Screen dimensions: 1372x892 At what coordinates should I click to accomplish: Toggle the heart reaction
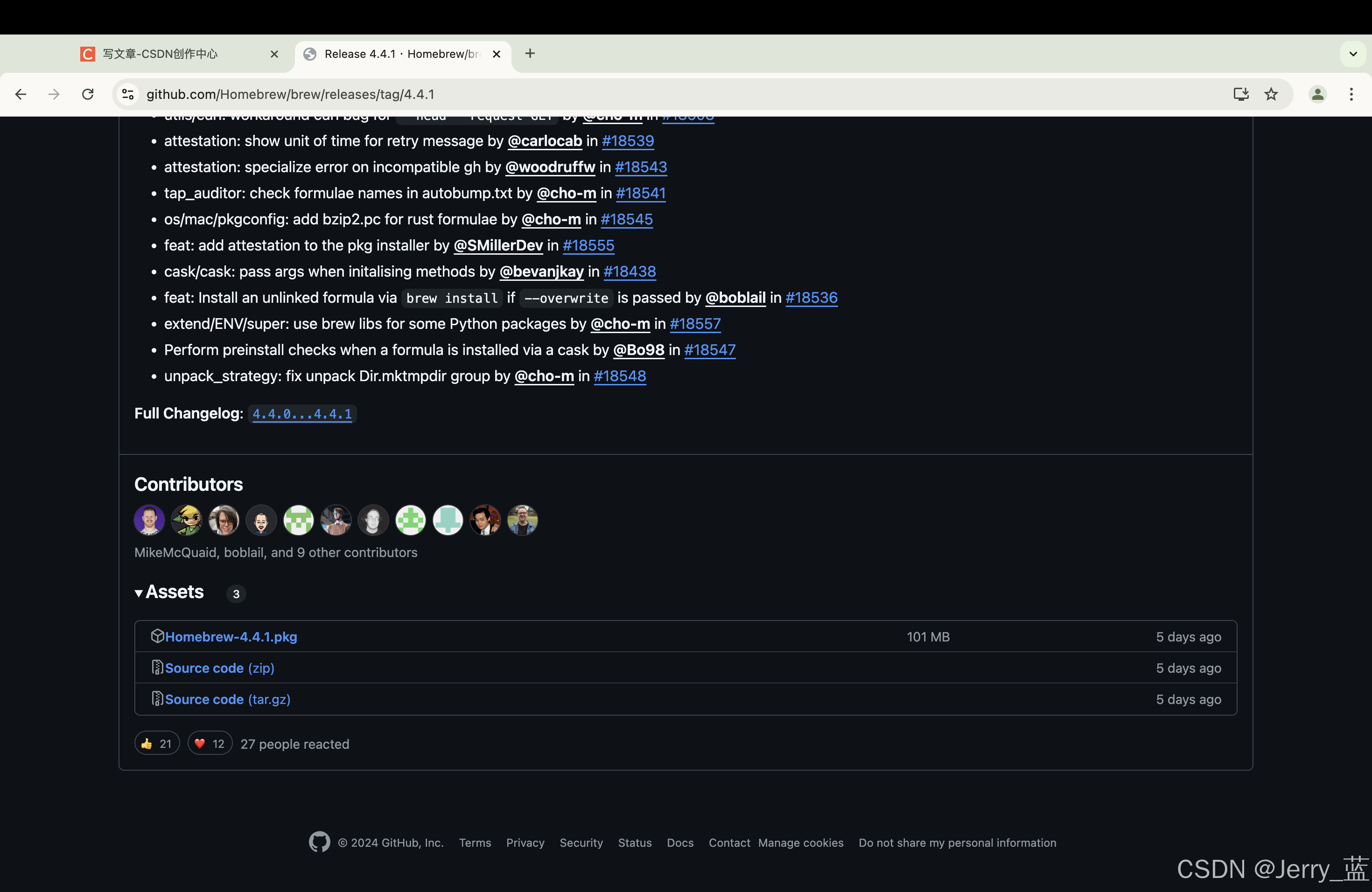click(210, 743)
